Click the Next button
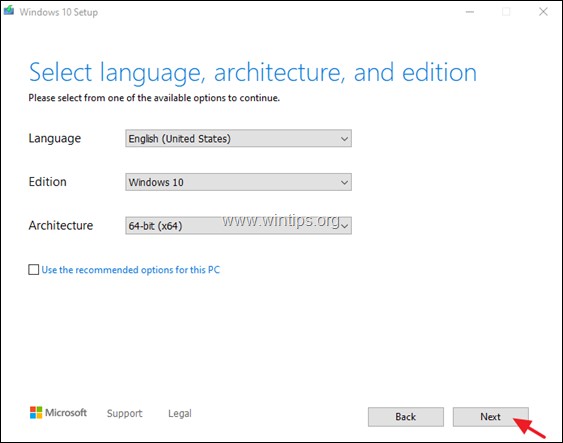Screen dimensions: 563x443 tap(490, 417)
